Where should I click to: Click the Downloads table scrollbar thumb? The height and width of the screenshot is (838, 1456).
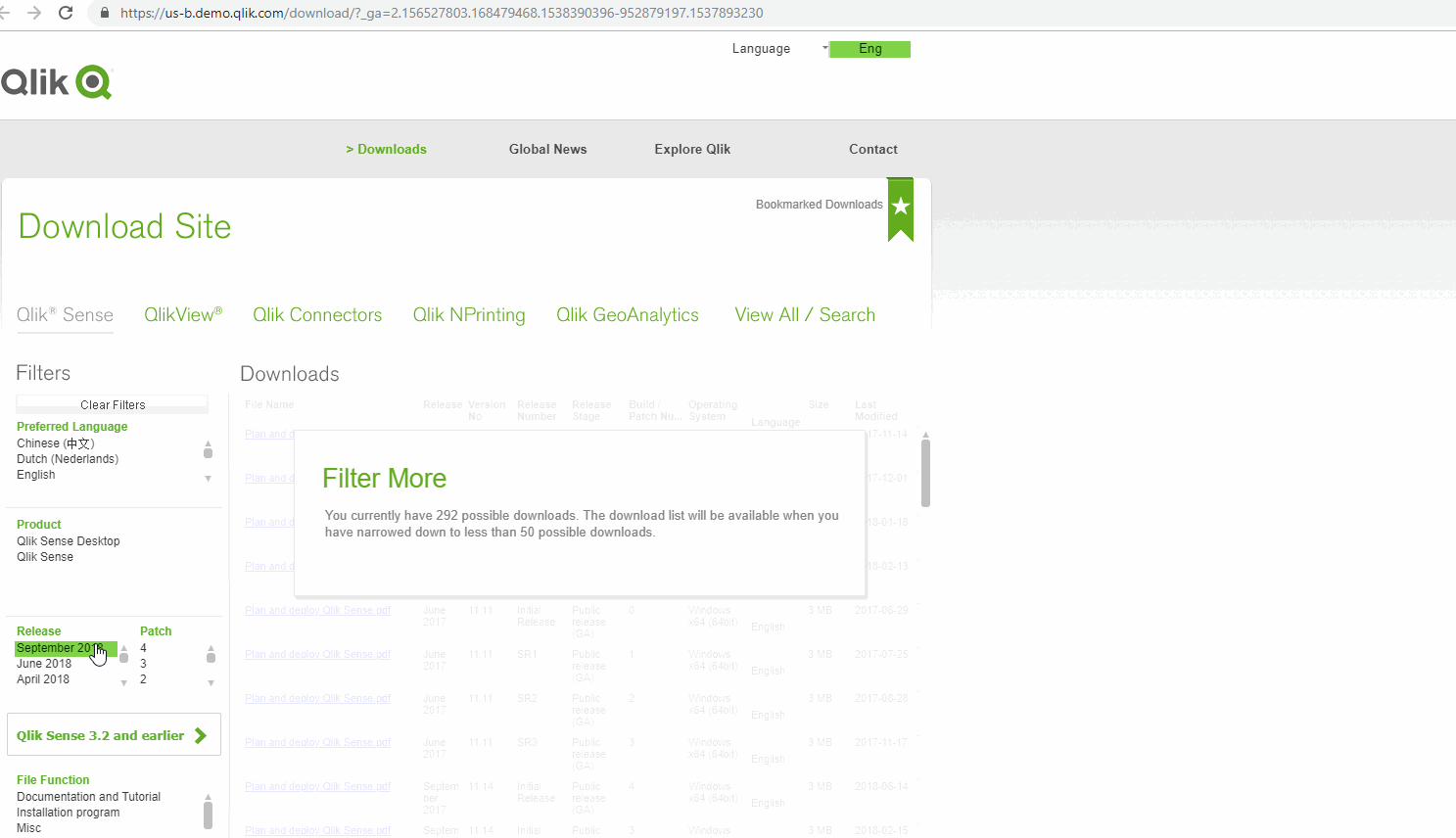(925, 474)
